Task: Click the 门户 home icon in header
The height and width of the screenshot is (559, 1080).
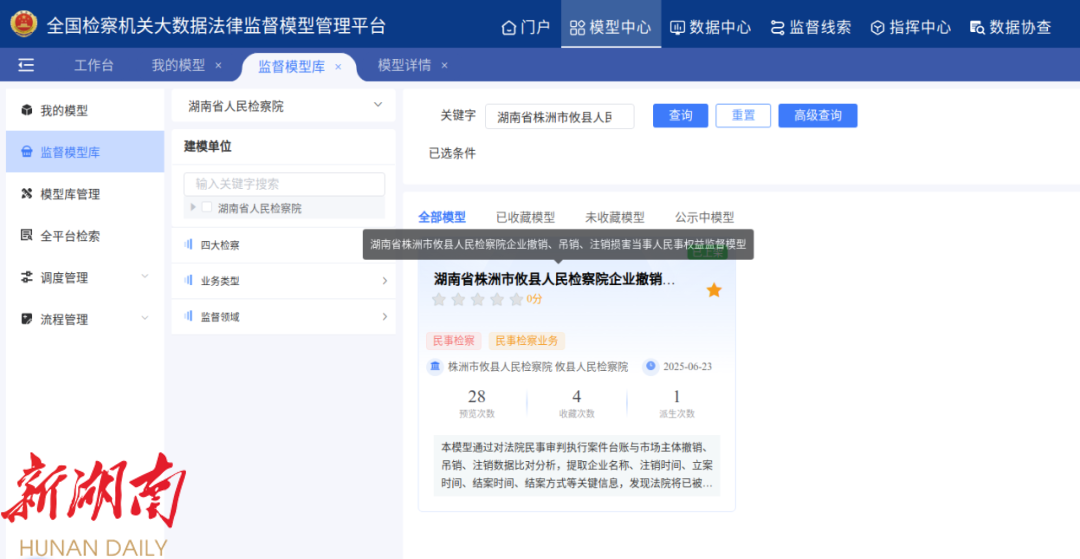Action: click(x=509, y=27)
